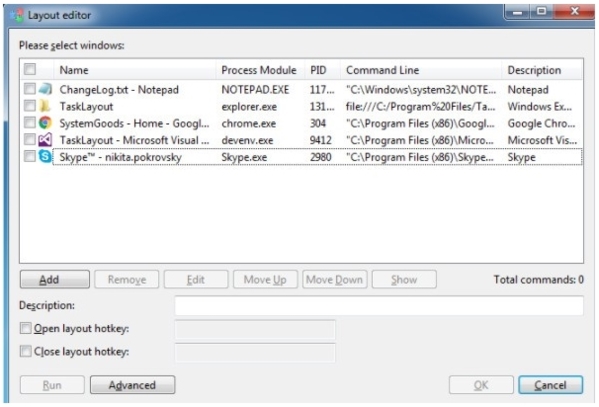
Task: Check the Skype window row checkbox
Action: click(30, 156)
